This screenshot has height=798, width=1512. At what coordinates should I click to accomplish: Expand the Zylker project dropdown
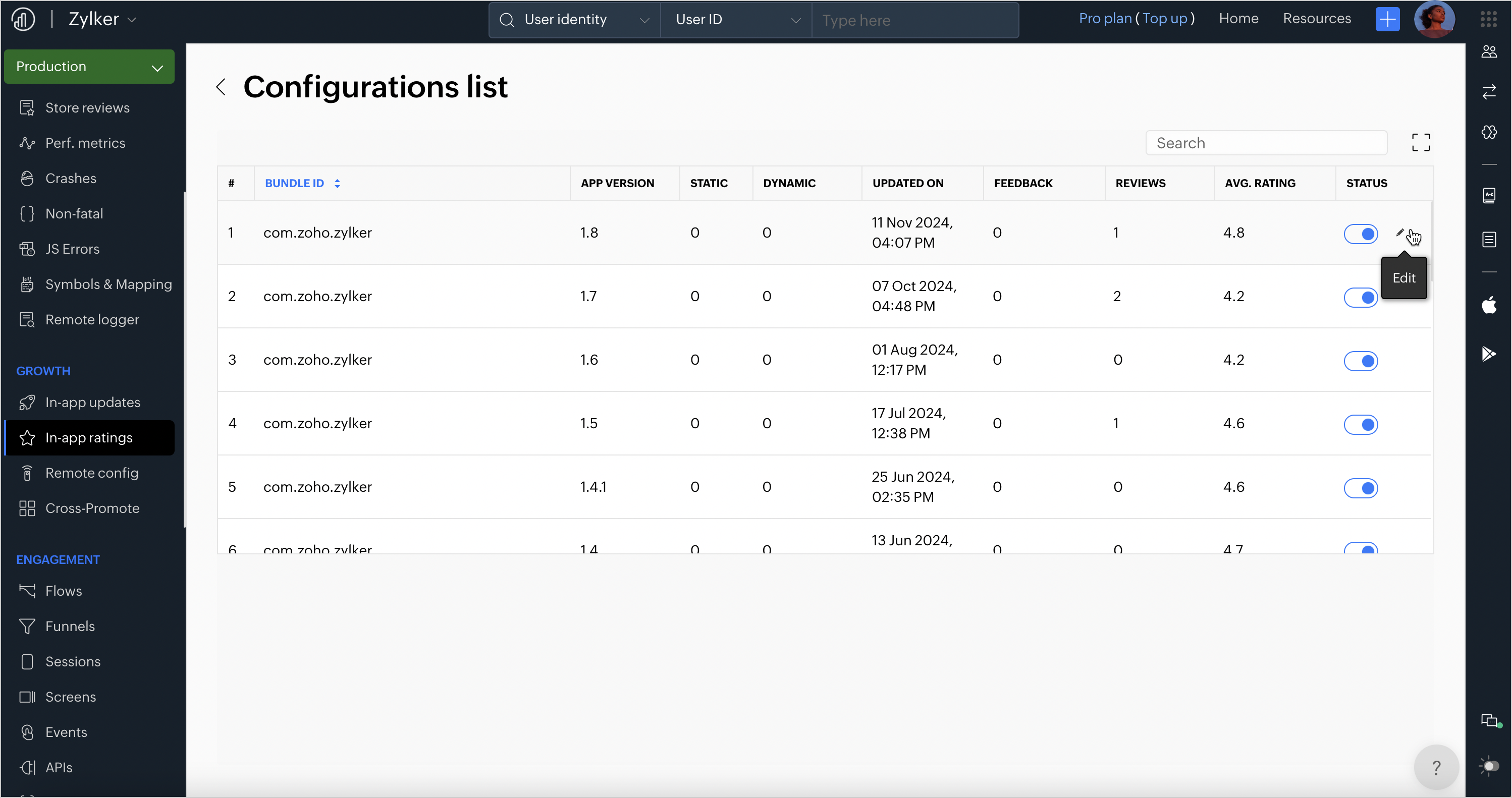pos(103,19)
